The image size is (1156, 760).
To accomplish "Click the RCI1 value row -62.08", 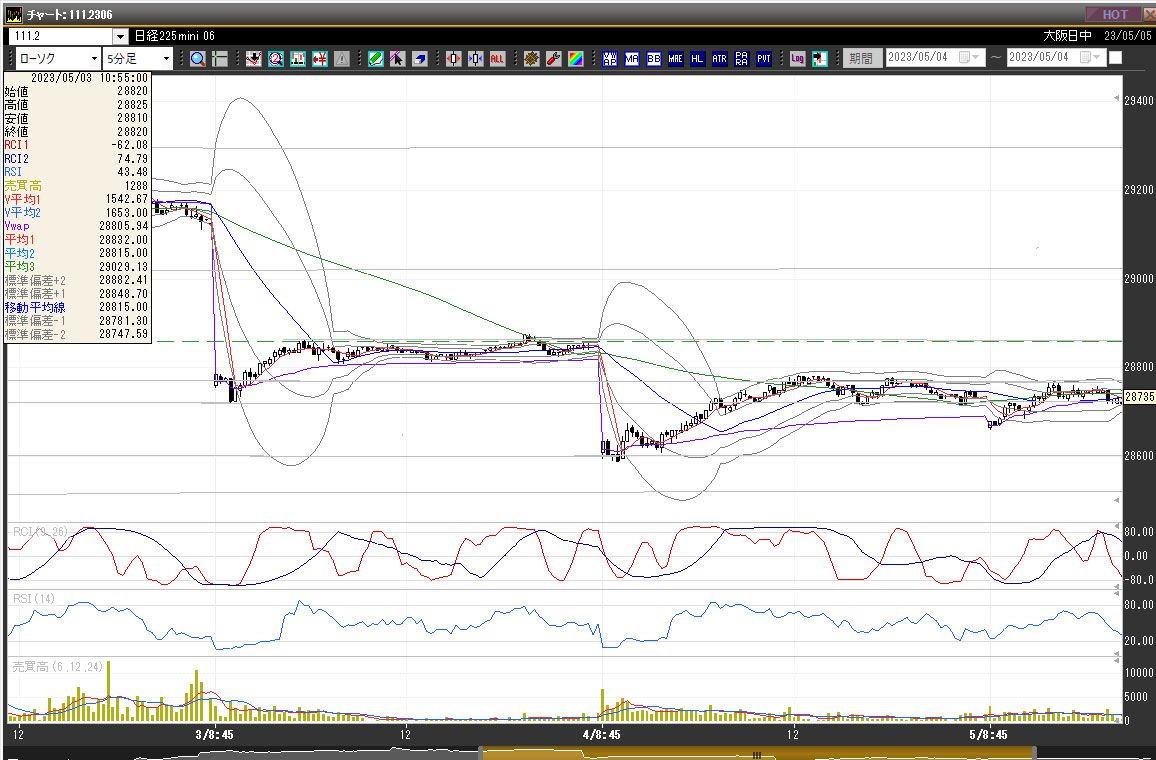I will [77, 145].
